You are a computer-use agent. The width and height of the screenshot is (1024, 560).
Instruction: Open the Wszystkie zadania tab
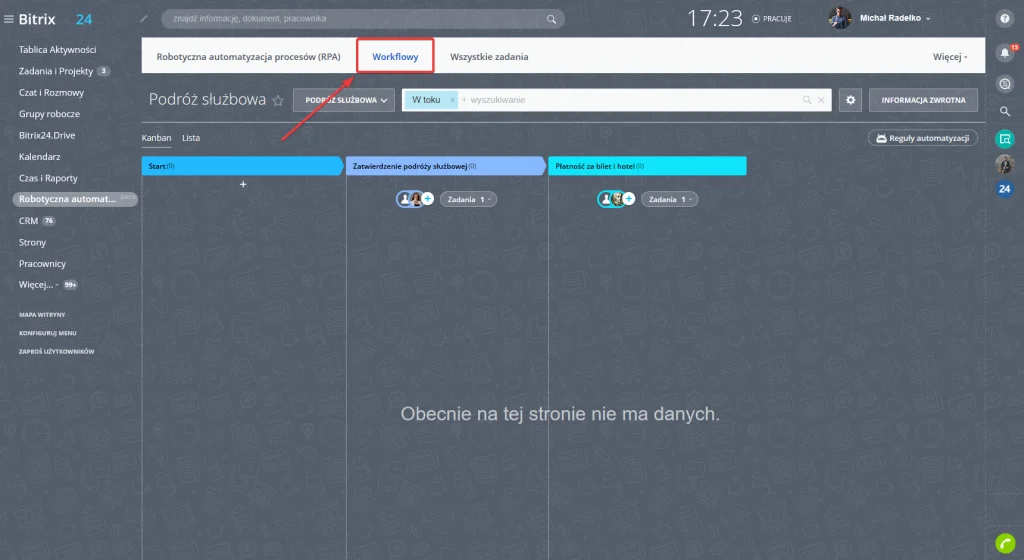489,57
